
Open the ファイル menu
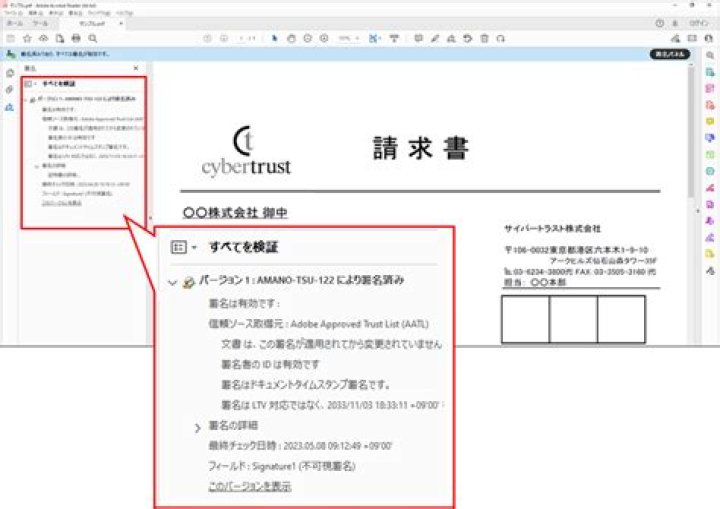13,13
